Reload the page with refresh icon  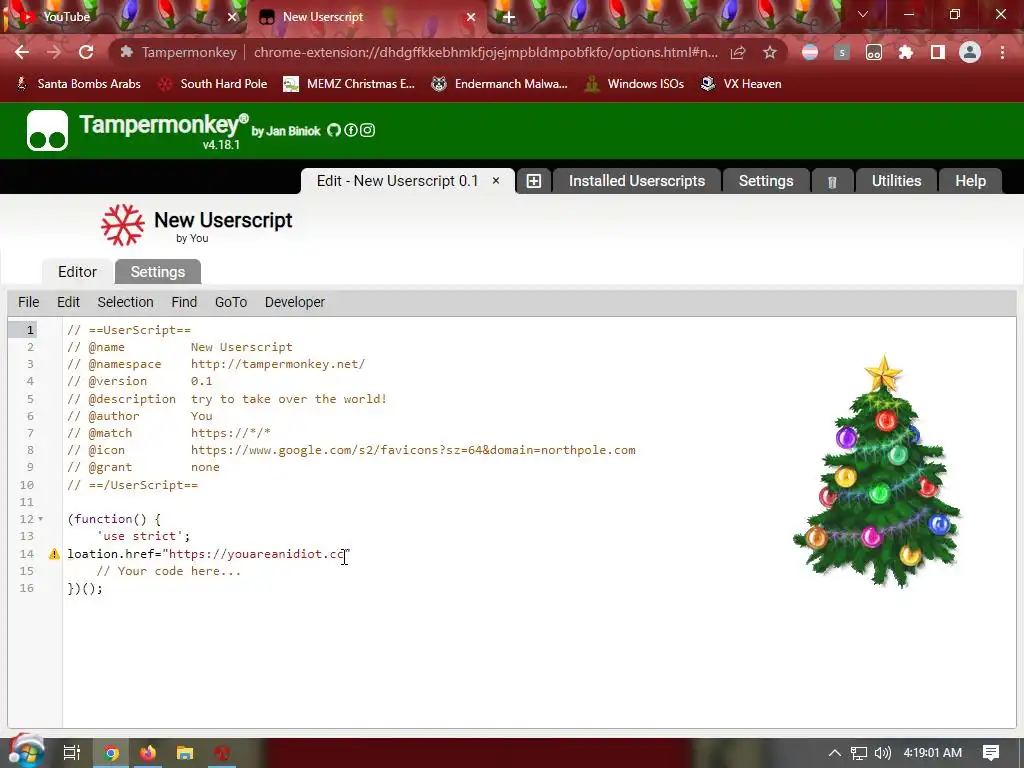tap(86, 52)
